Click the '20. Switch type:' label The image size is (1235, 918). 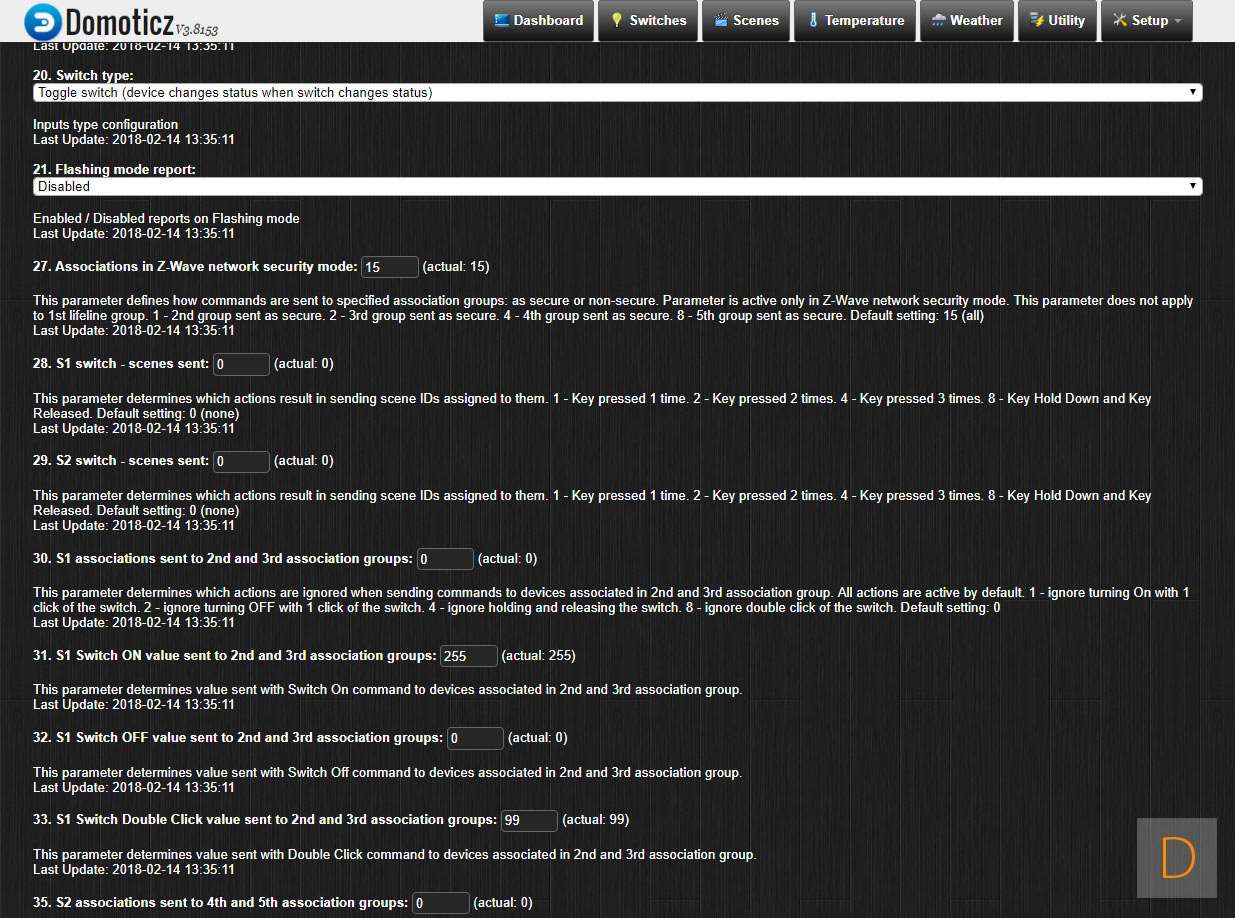click(83, 75)
